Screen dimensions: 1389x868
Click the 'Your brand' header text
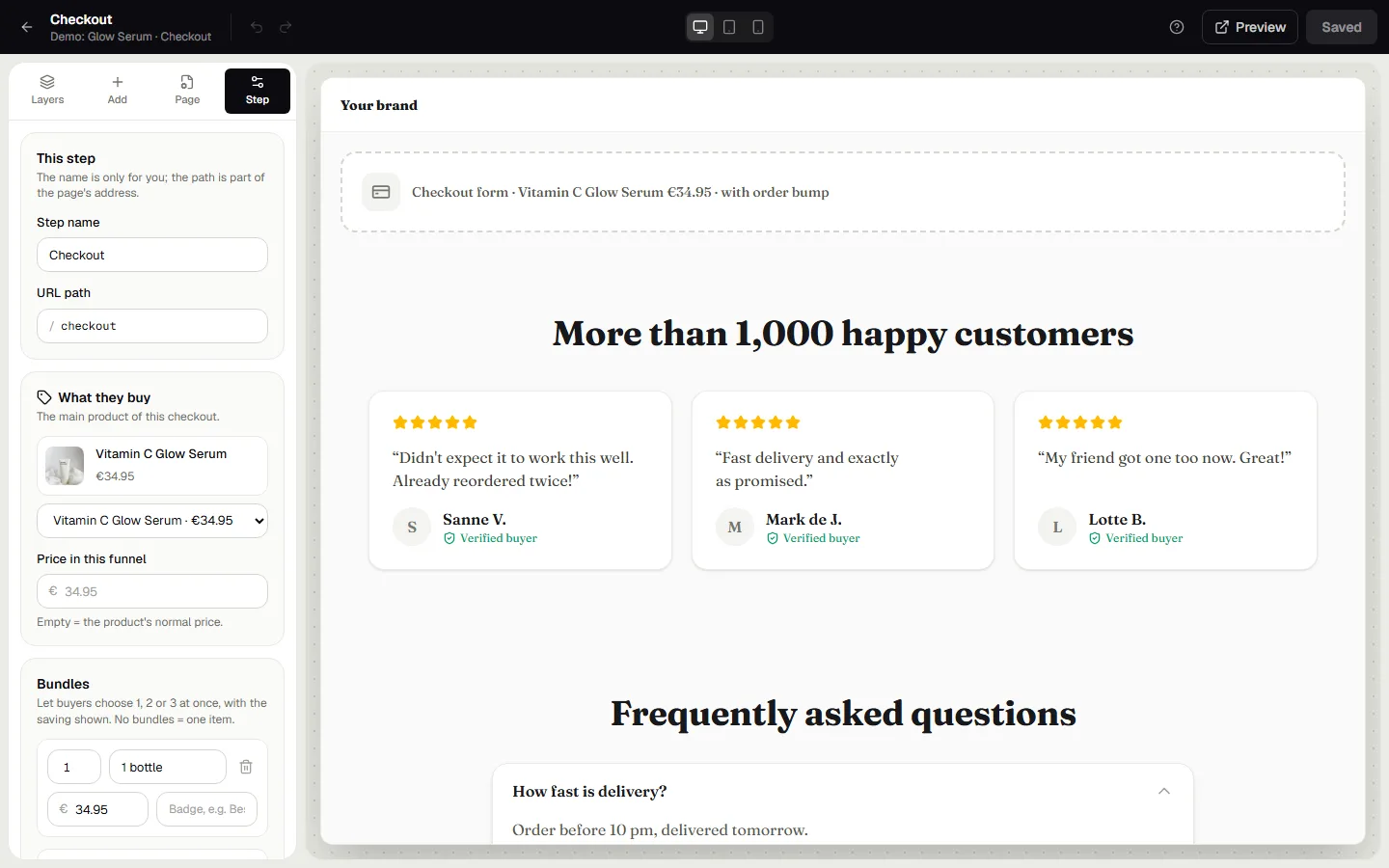(x=379, y=105)
